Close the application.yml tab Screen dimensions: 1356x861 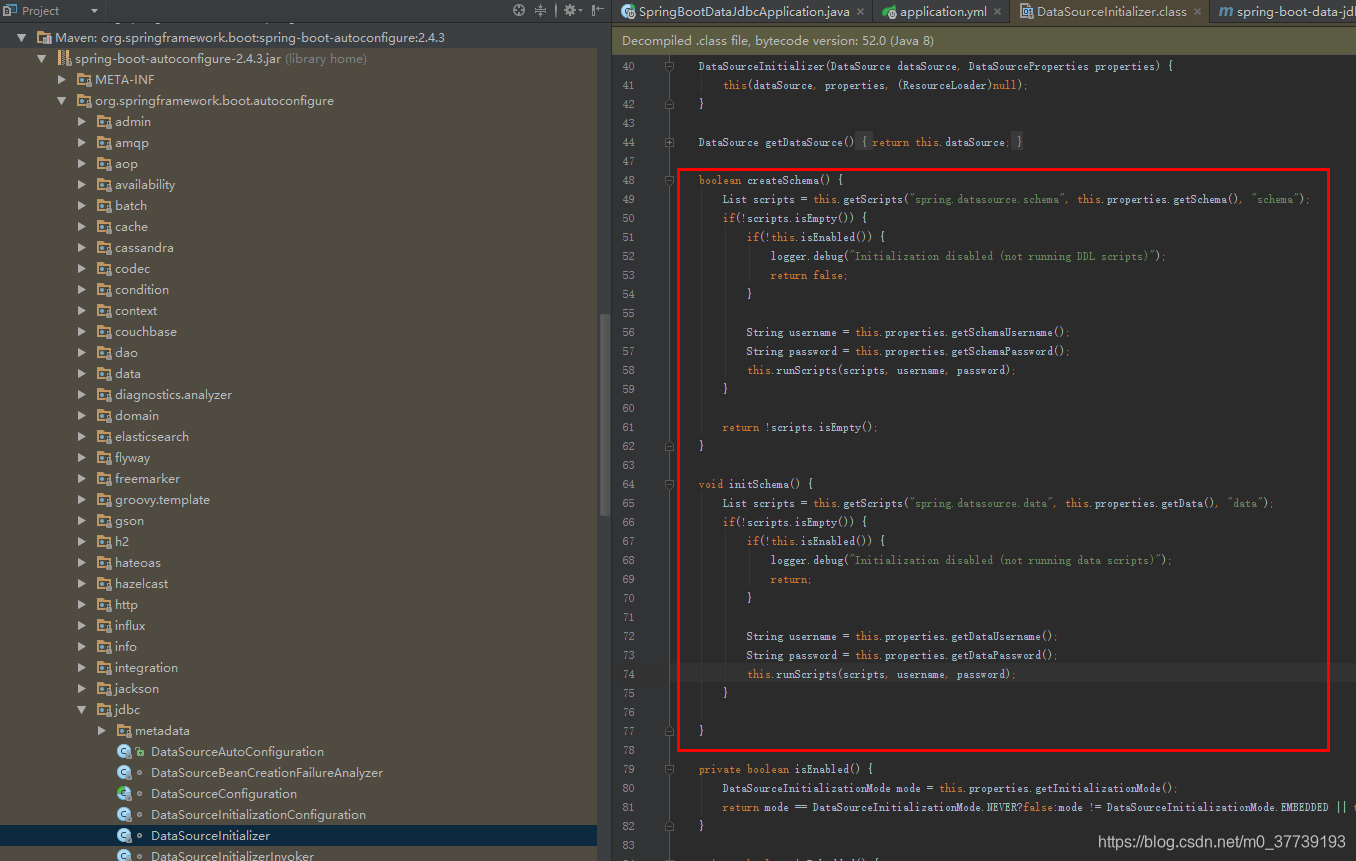(997, 12)
